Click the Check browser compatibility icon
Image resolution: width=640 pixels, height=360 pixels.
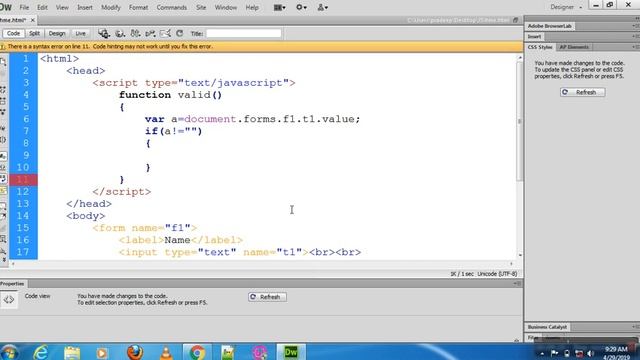tap(165, 33)
